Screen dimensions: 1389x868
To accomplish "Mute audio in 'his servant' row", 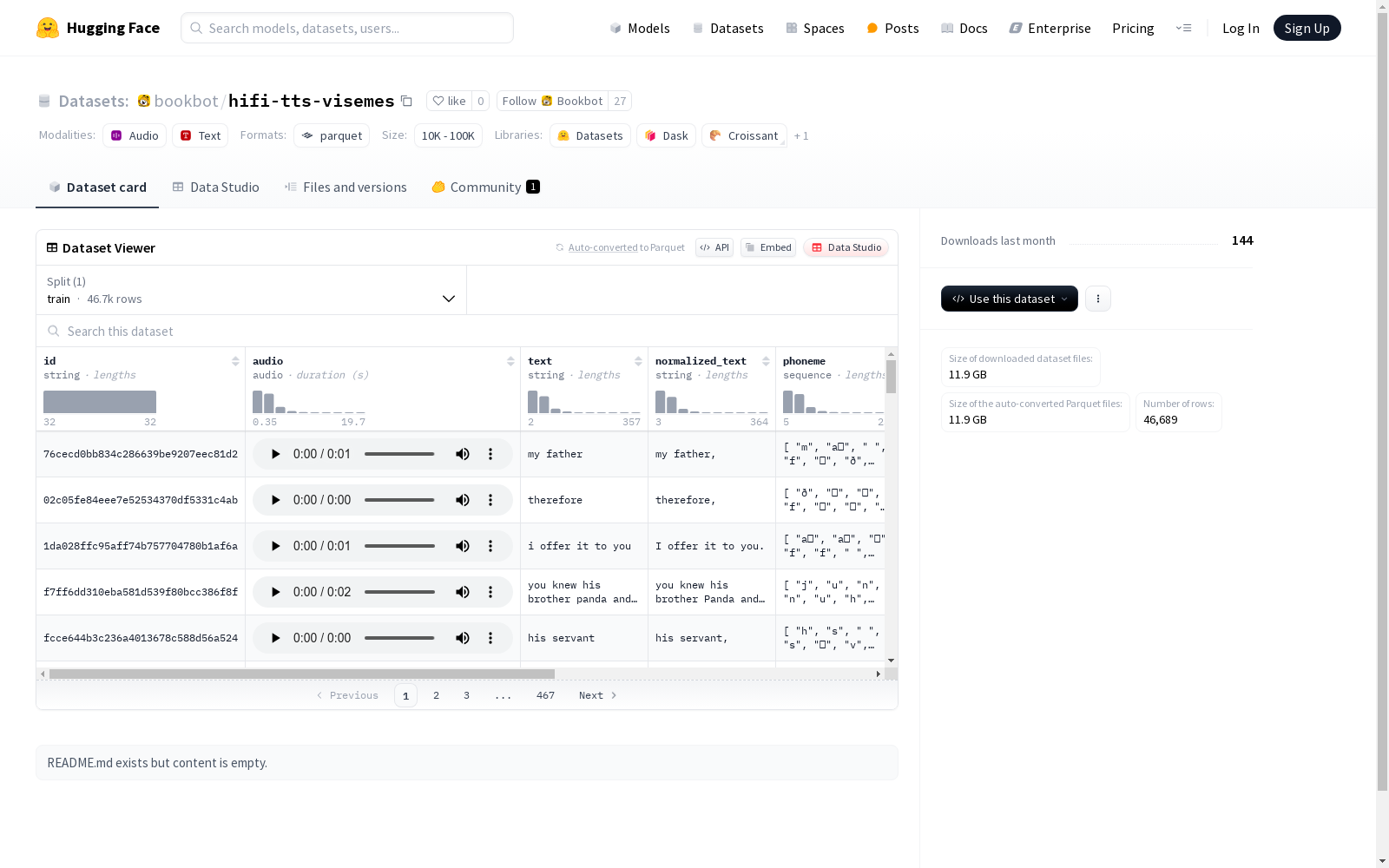I will (463, 638).
